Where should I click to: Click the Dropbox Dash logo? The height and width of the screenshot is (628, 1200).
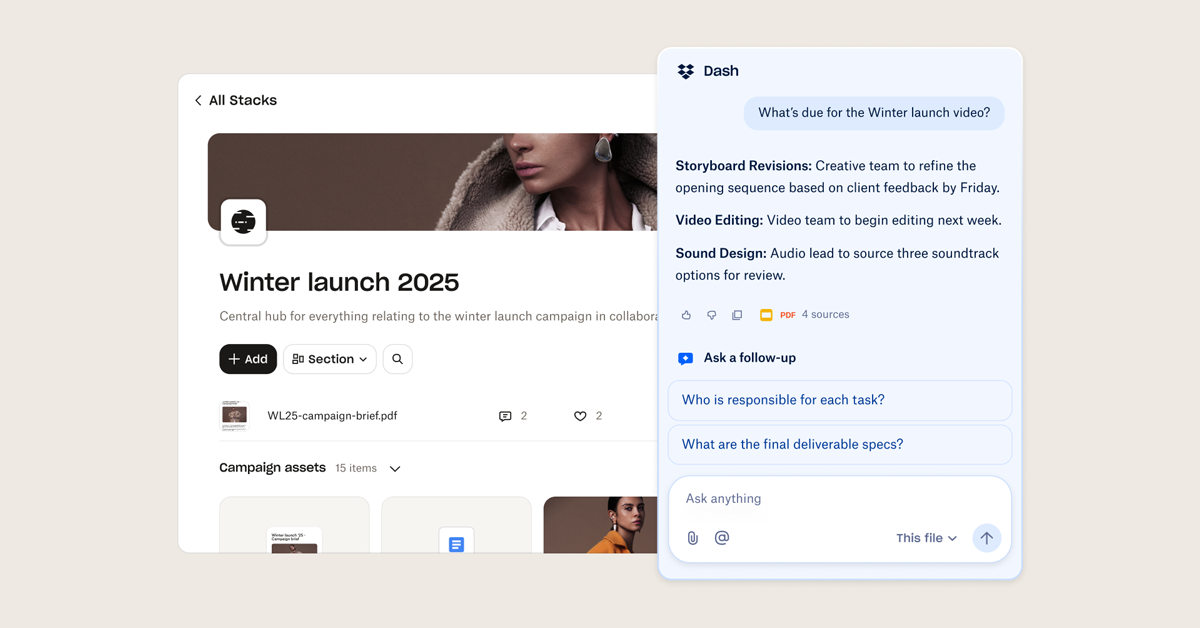tap(686, 71)
